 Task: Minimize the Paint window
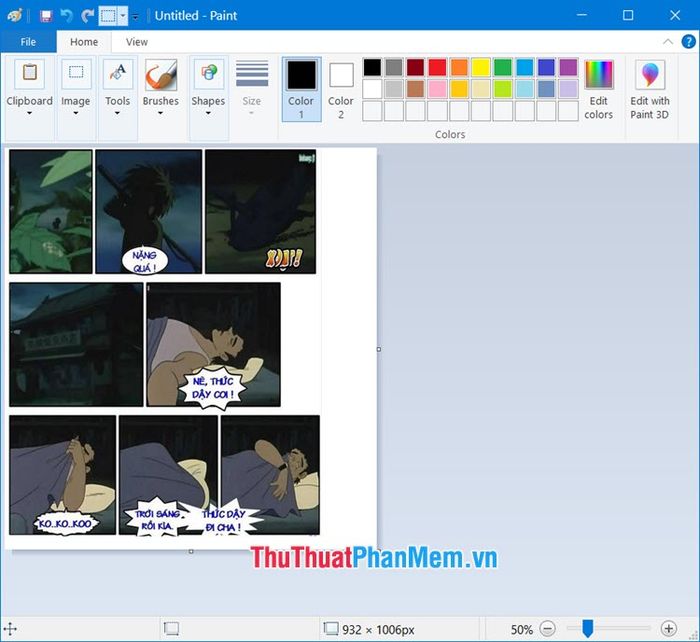[582, 15]
